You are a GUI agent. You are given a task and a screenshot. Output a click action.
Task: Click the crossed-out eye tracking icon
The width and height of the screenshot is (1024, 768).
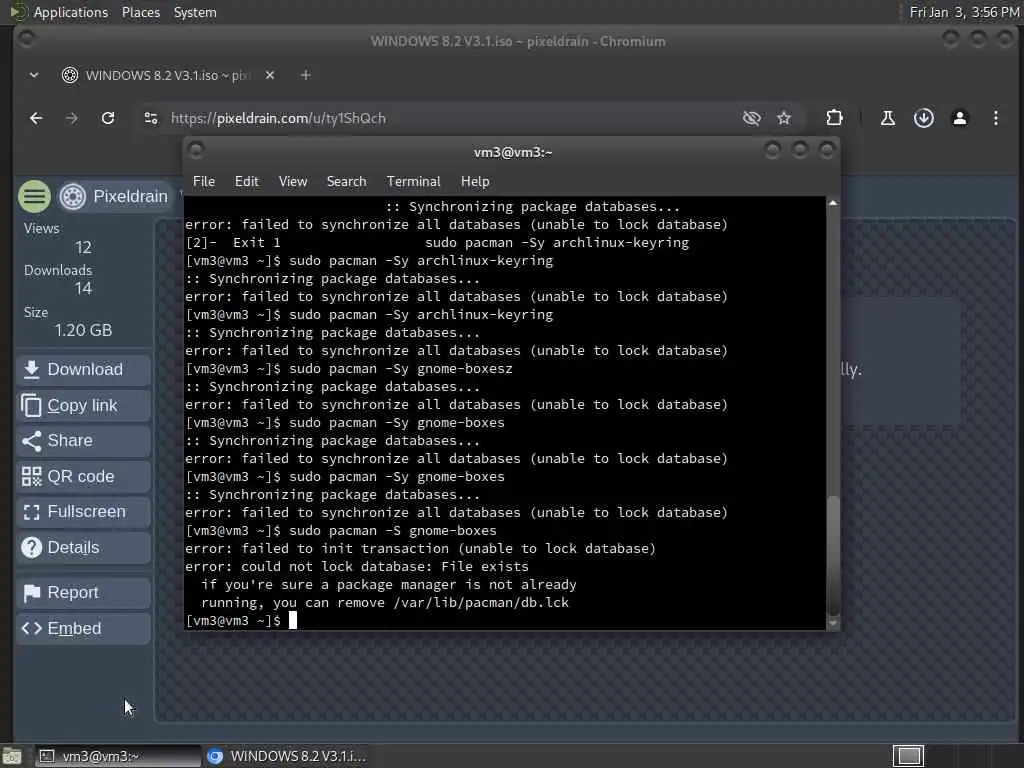[752, 118]
